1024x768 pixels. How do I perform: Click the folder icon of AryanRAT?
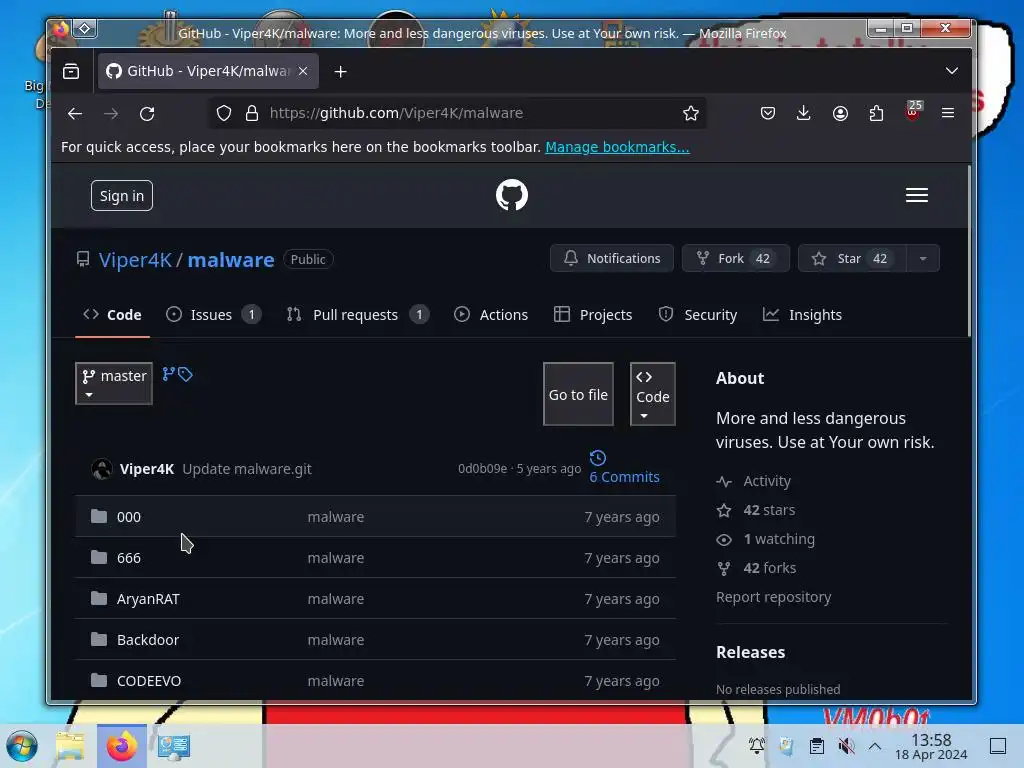(x=99, y=598)
